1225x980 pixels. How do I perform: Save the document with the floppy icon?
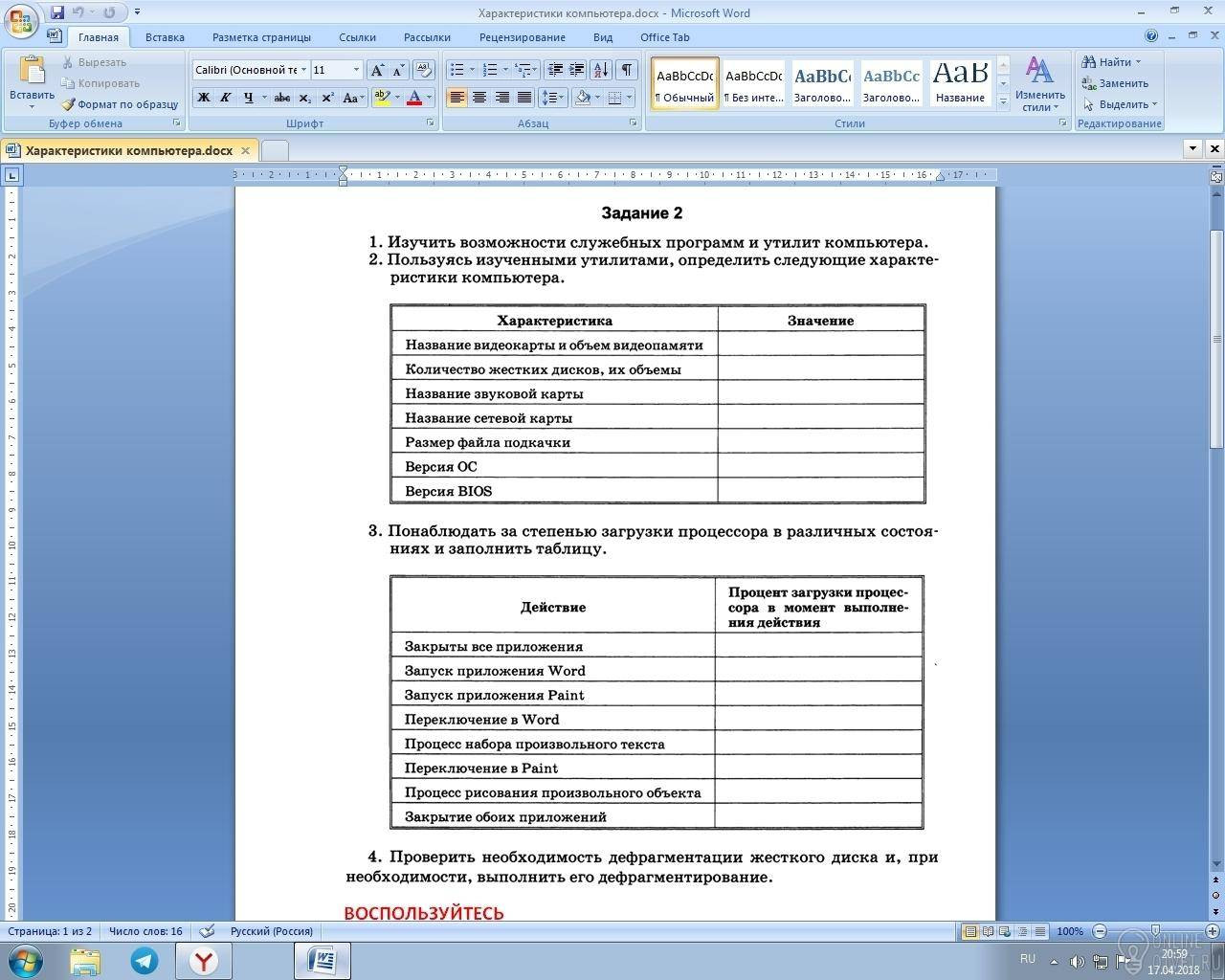(57, 12)
